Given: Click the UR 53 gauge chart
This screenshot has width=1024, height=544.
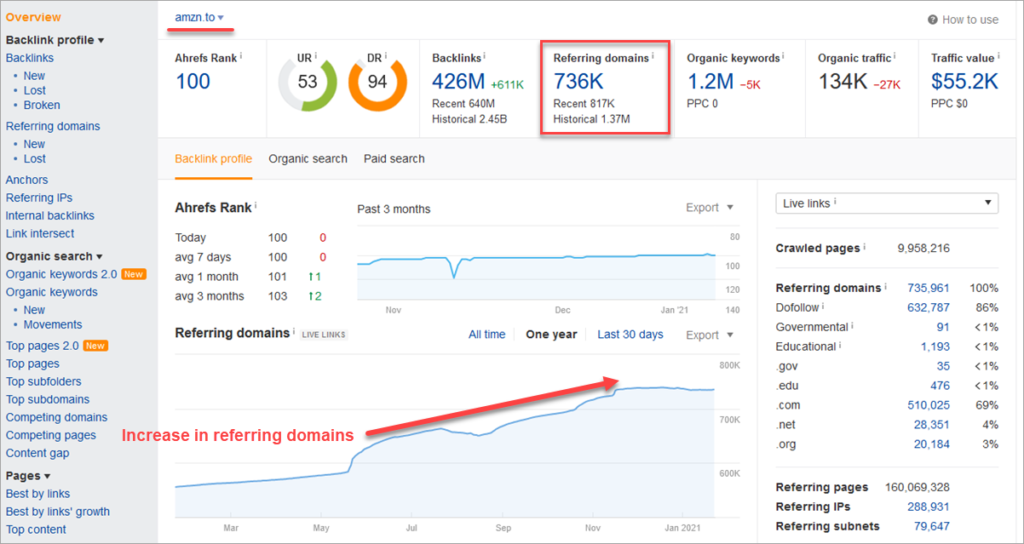Looking at the screenshot, I should pyautogui.click(x=307, y=82).
